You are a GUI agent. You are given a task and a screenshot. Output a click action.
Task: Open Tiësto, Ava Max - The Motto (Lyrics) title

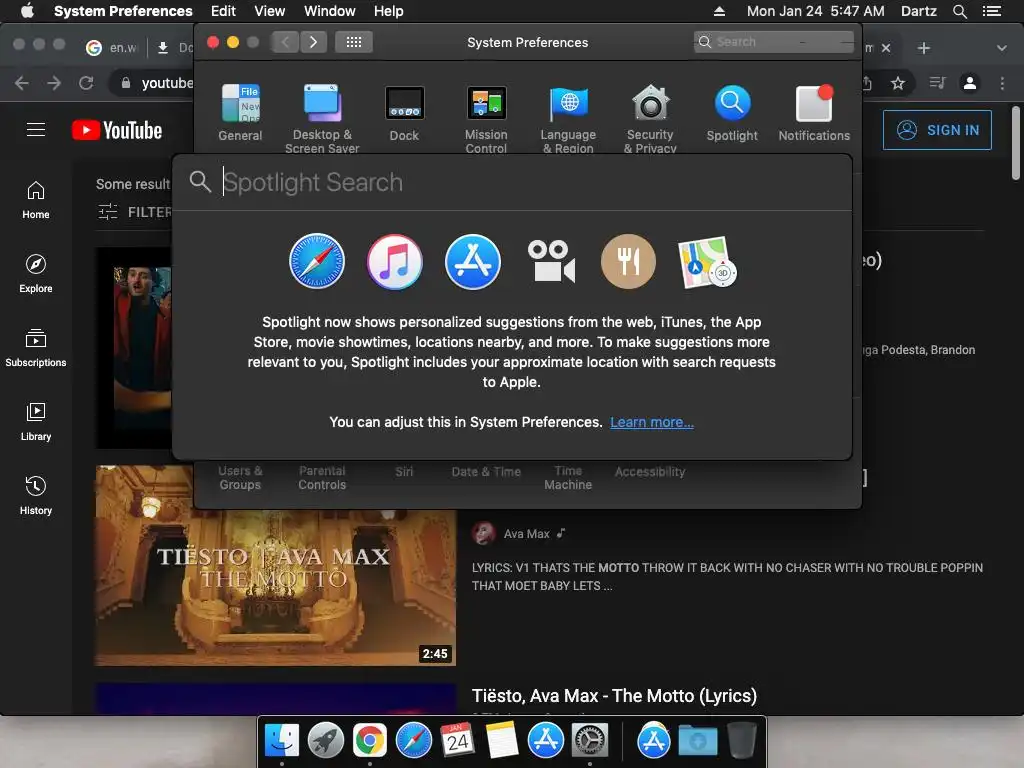pyautogui.click(x=615, y=696)
